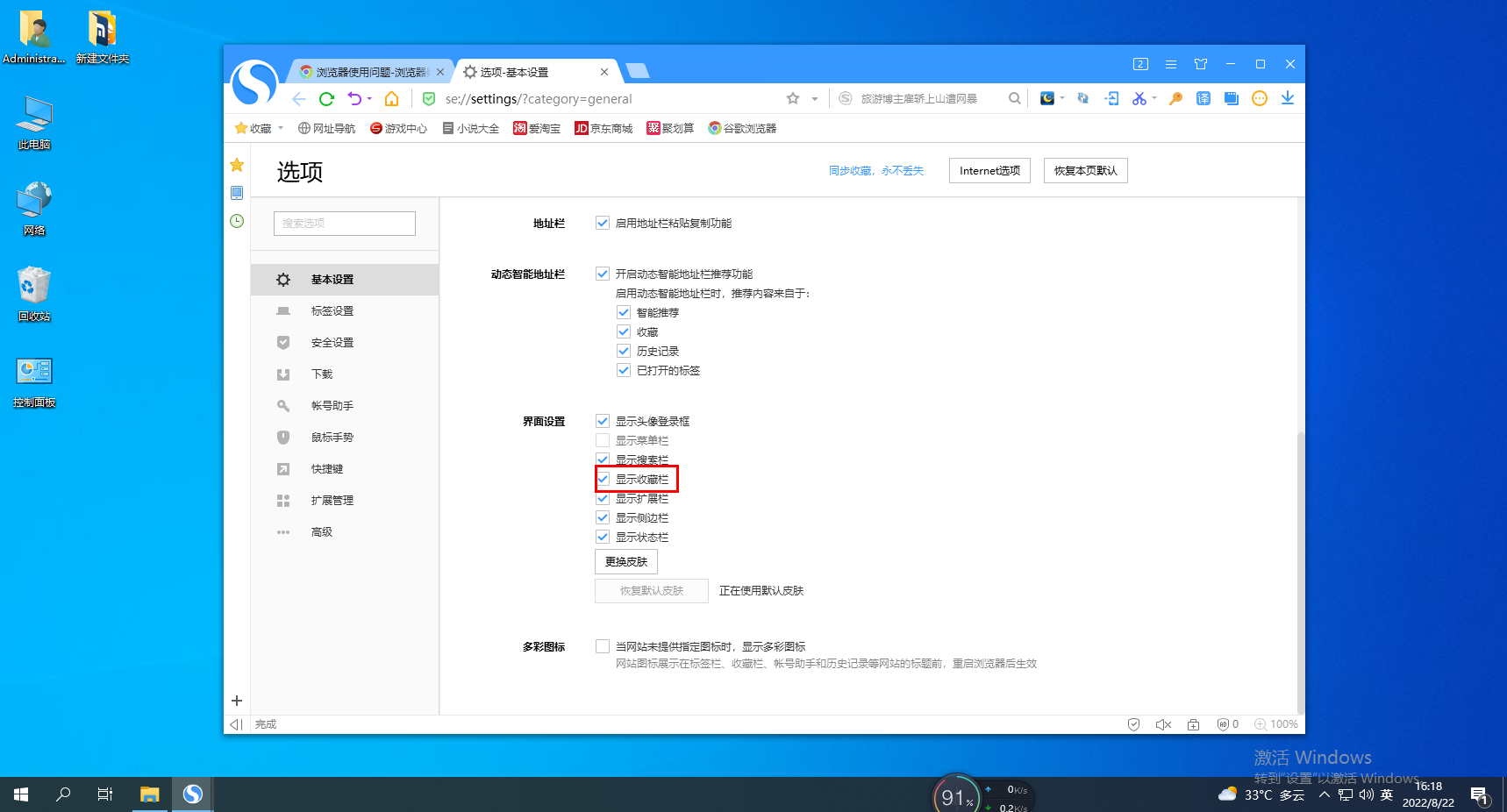Screen dimensions: 1507x812
Task: Uncheck 已打开的标签 checkbox
Action: click(624, 370)
